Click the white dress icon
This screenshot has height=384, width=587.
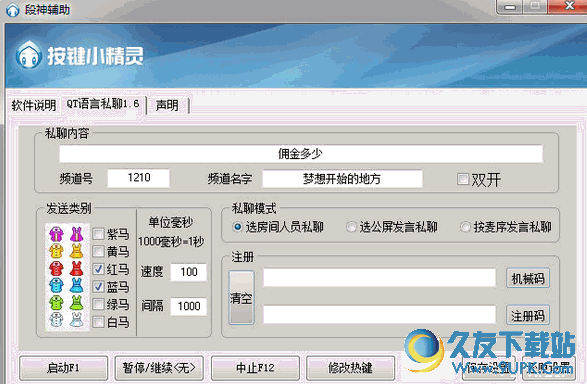76,320
